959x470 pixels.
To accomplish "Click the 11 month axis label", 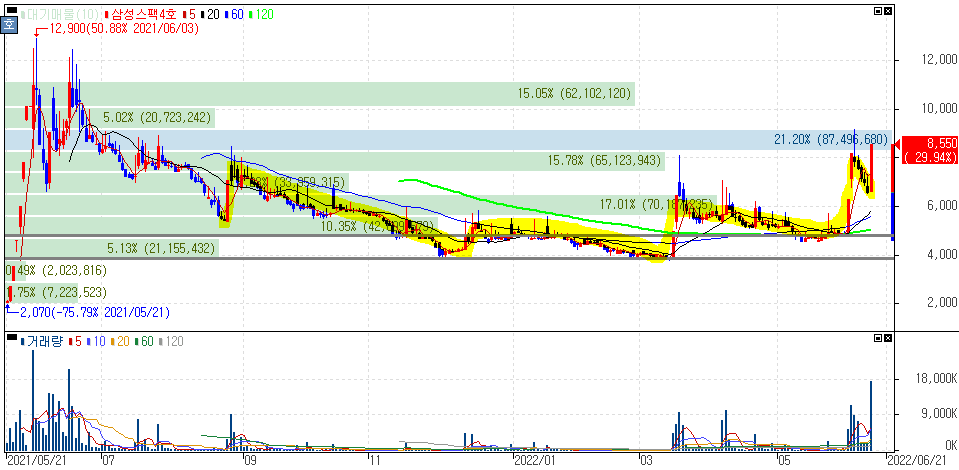I will [375, 459].
